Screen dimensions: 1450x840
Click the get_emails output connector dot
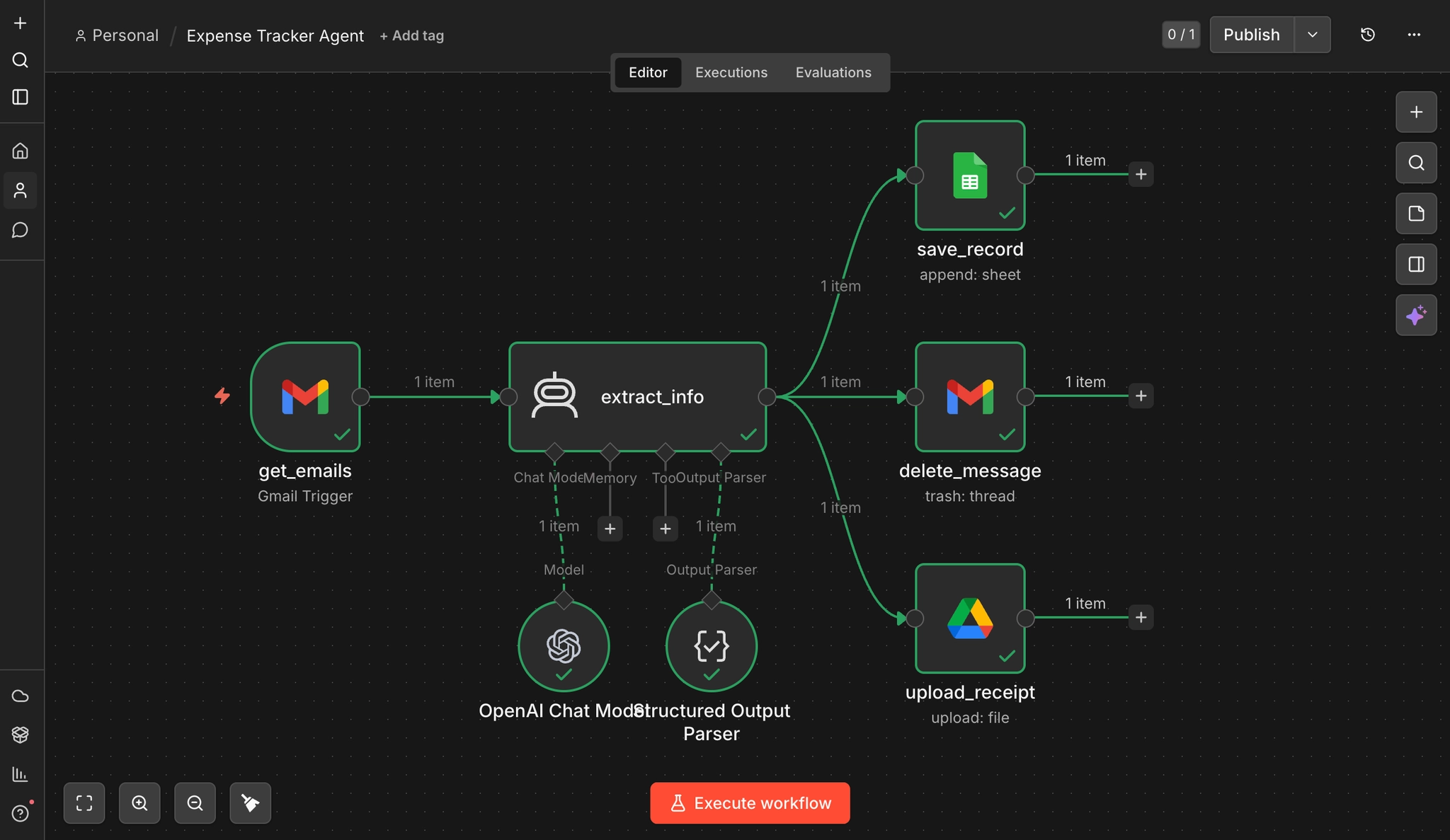(360, 397)
